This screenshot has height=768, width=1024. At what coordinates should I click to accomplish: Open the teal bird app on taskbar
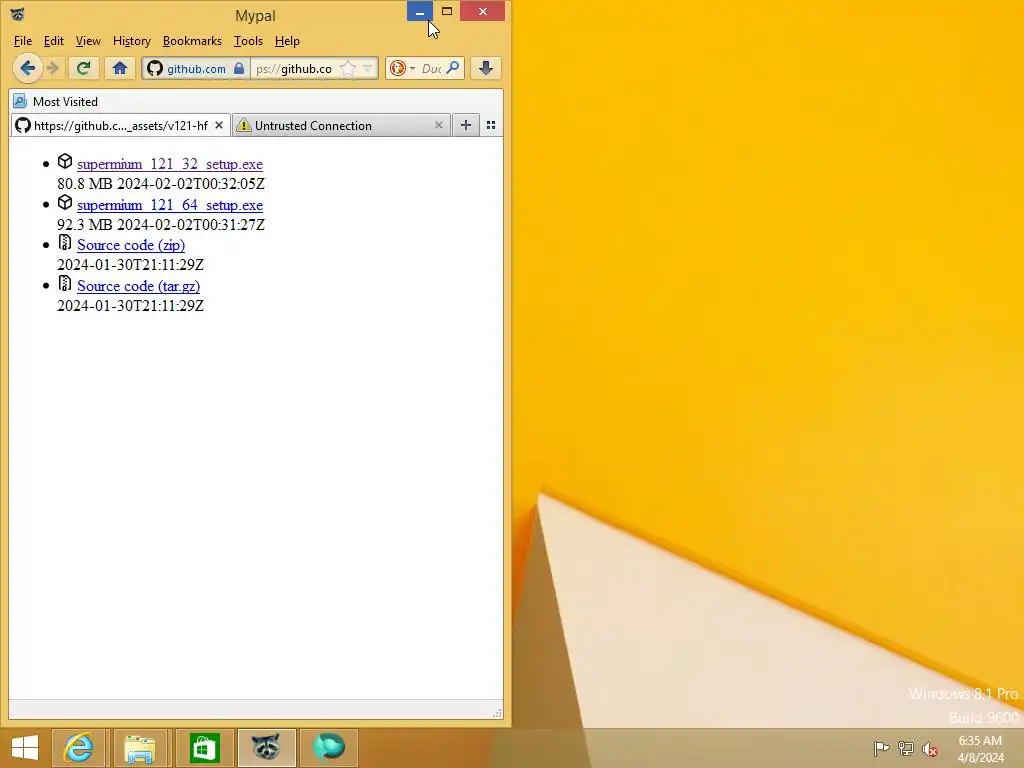[x=328, y=748]
